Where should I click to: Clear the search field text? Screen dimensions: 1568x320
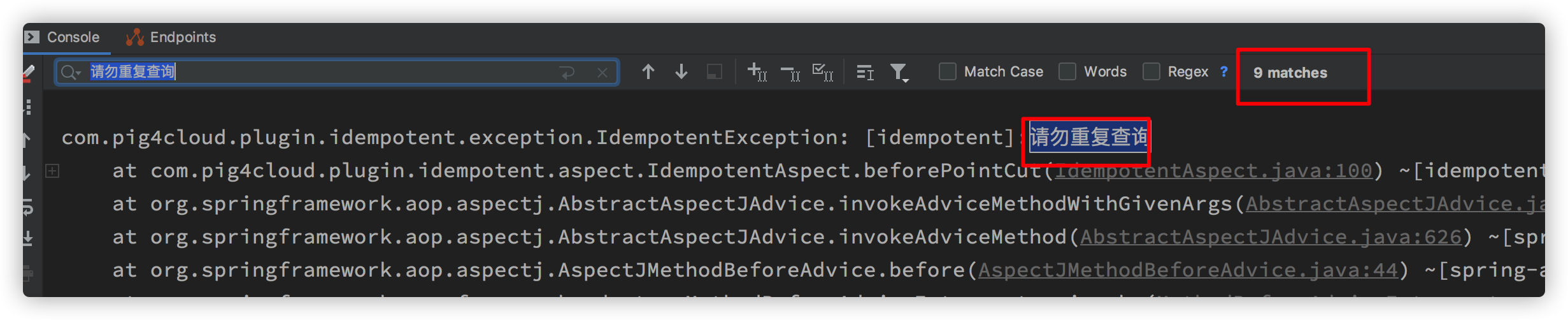602,73
